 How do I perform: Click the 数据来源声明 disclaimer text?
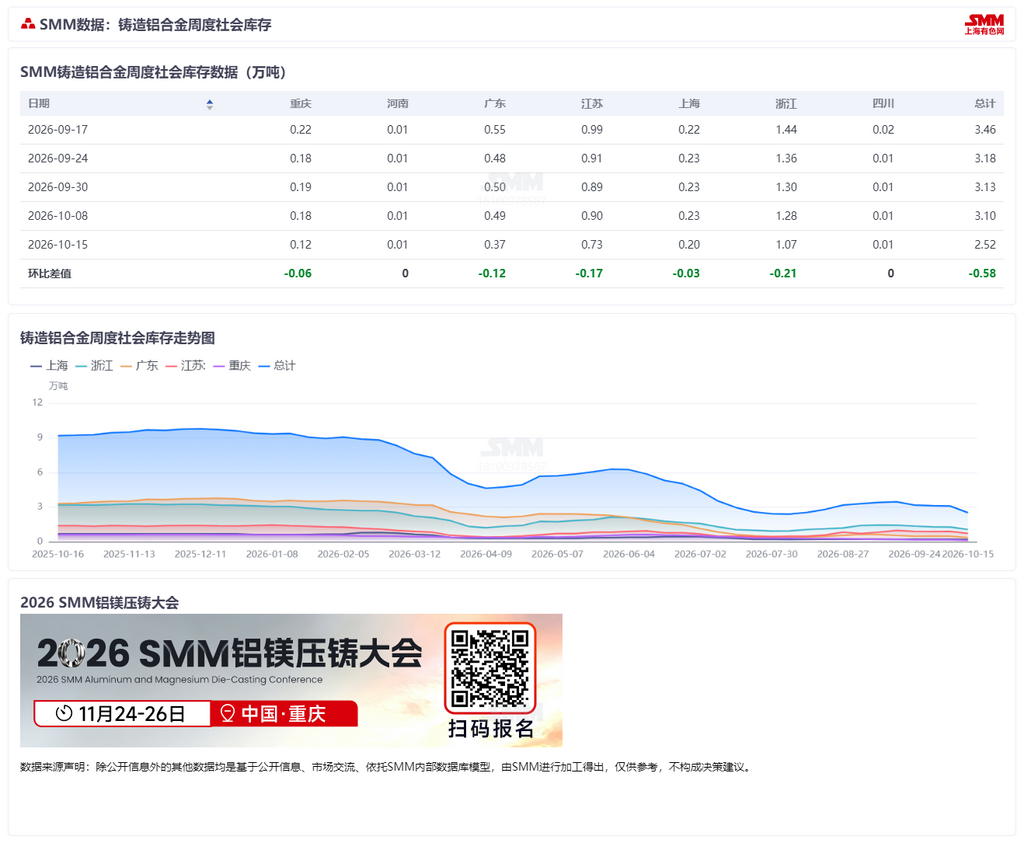[x=387, y=767]
